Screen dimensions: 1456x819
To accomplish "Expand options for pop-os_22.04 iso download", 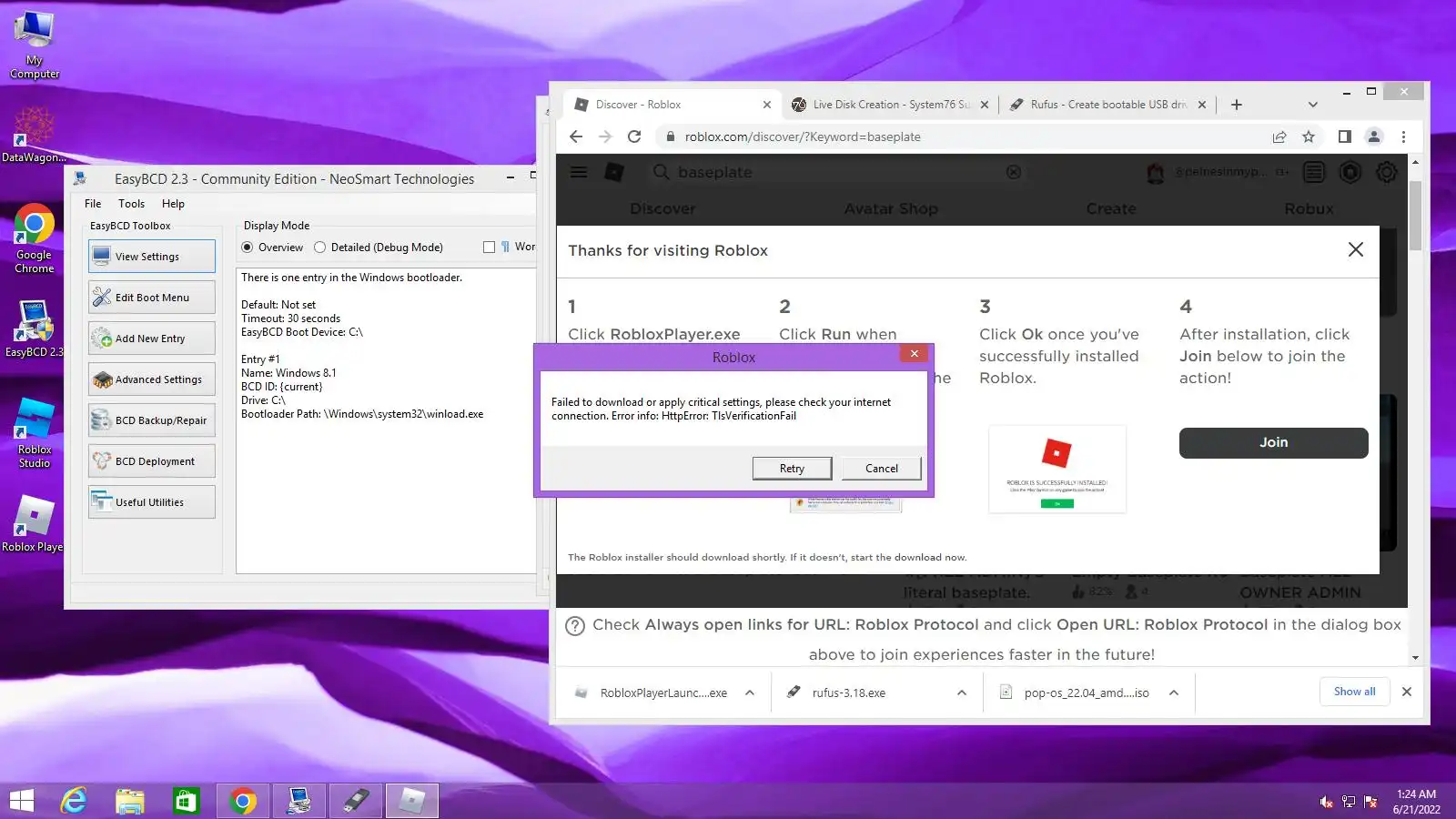I will 1174,693.
